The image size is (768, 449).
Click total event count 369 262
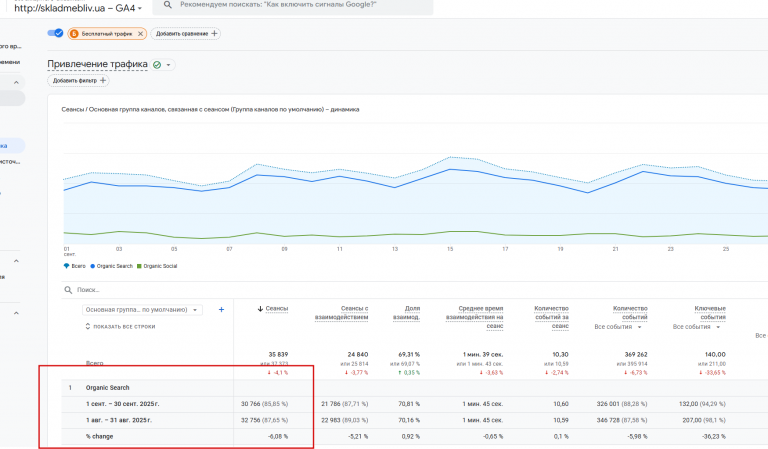(635, 354)
